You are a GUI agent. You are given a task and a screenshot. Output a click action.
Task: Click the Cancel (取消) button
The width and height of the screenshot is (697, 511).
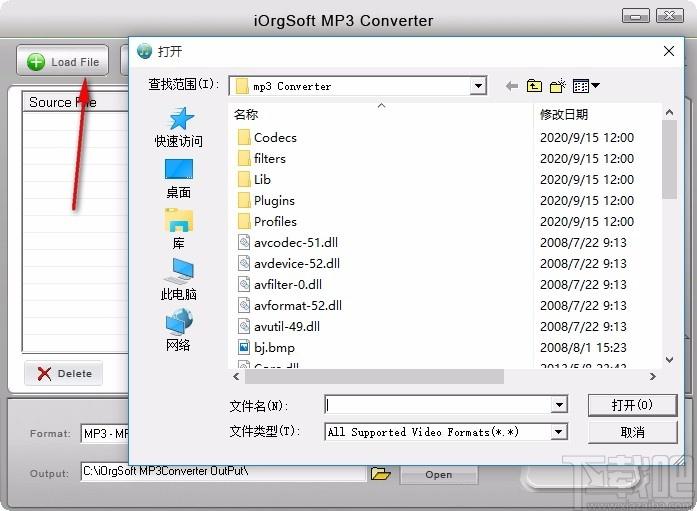(632, 432)
